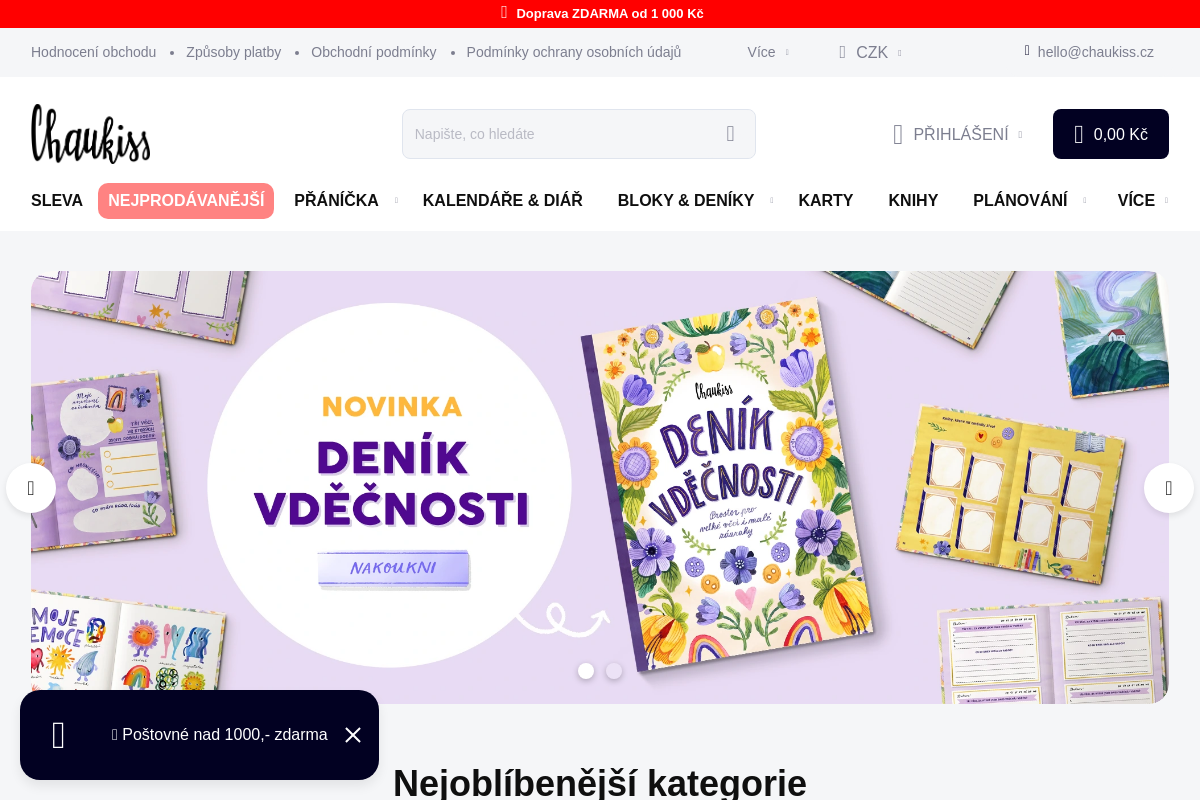This screenshot has height=800, width=1200.
Task: Open the shopping cart showing 0,00 Kč
Action: (x=1111, y=134)
